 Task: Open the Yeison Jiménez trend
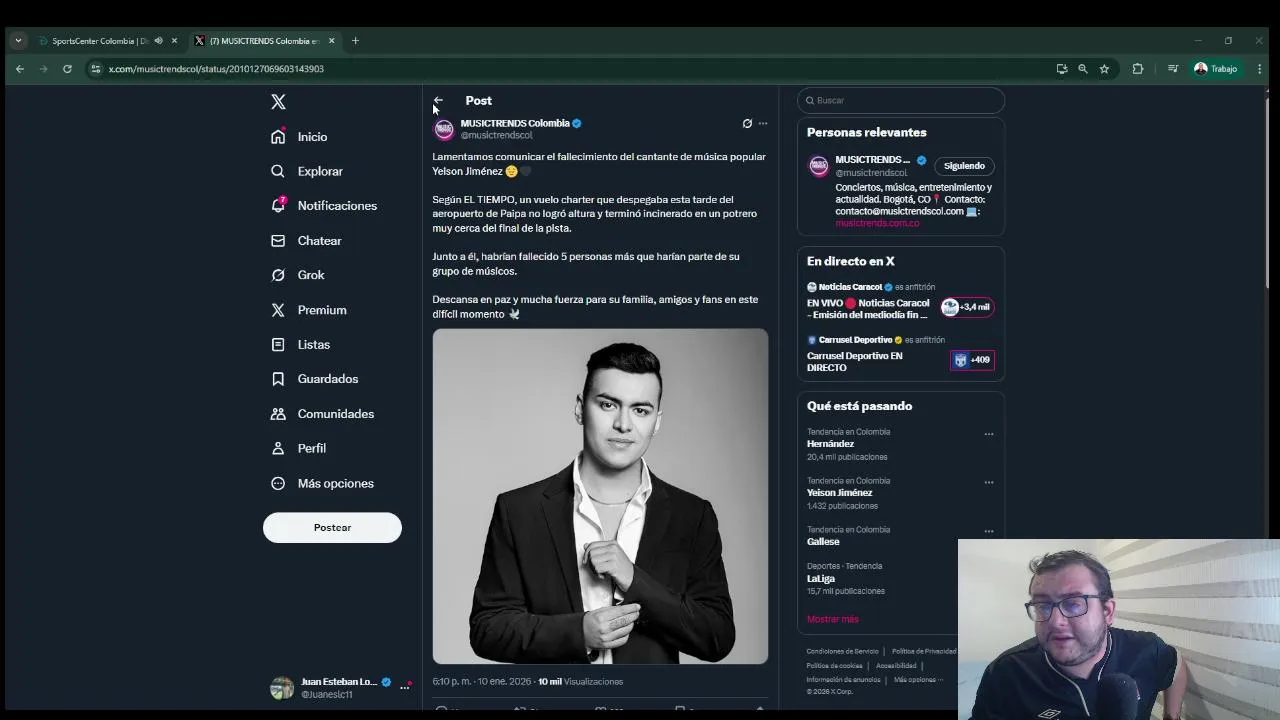pyautogui.click(x=840, y=493)
